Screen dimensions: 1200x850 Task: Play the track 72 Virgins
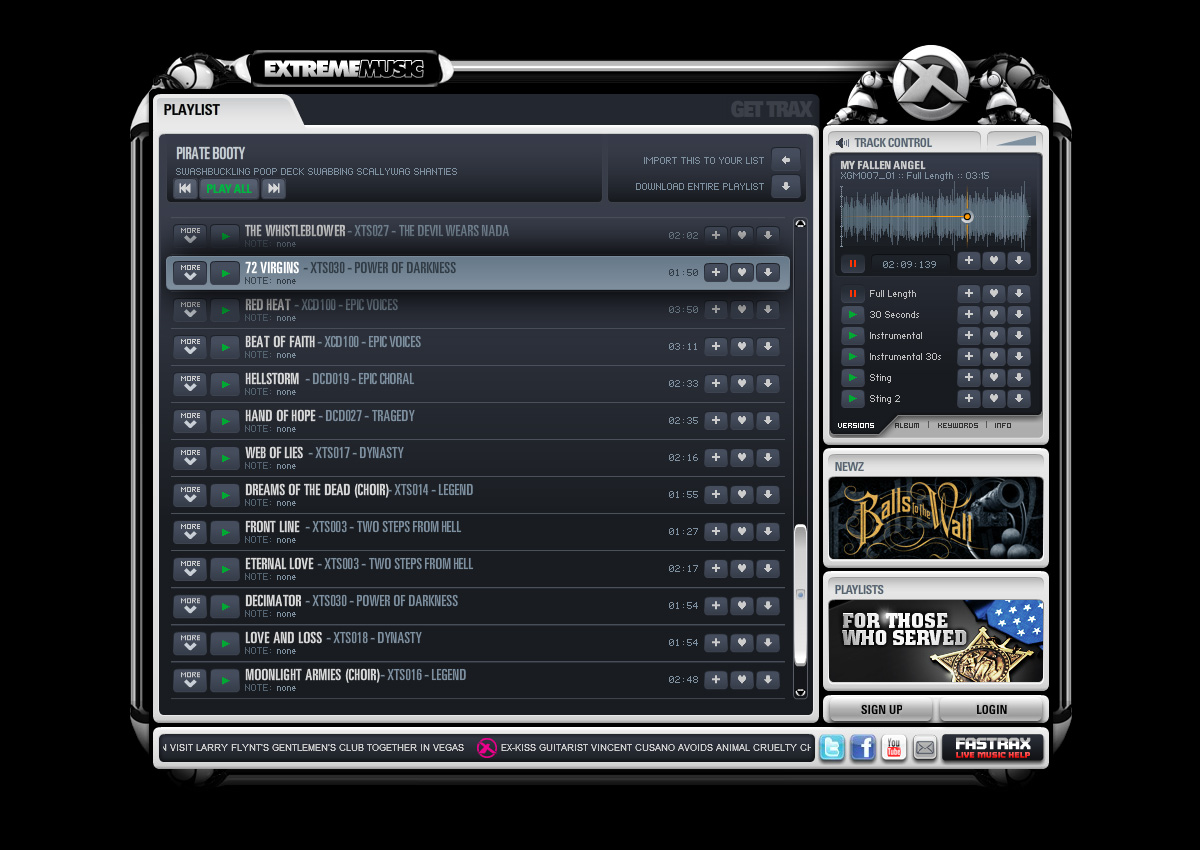point(225,272)
